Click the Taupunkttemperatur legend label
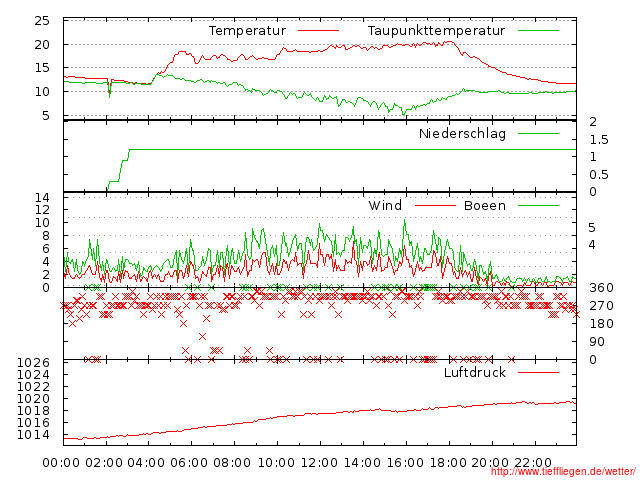 [x=436, y=31]
